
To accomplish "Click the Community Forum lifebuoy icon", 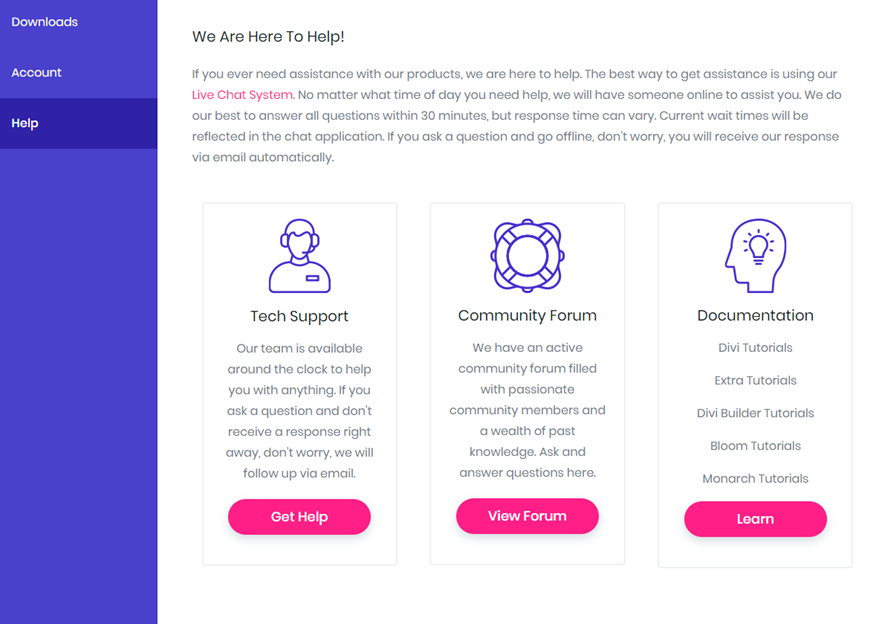I will click(x=527, y=256).
